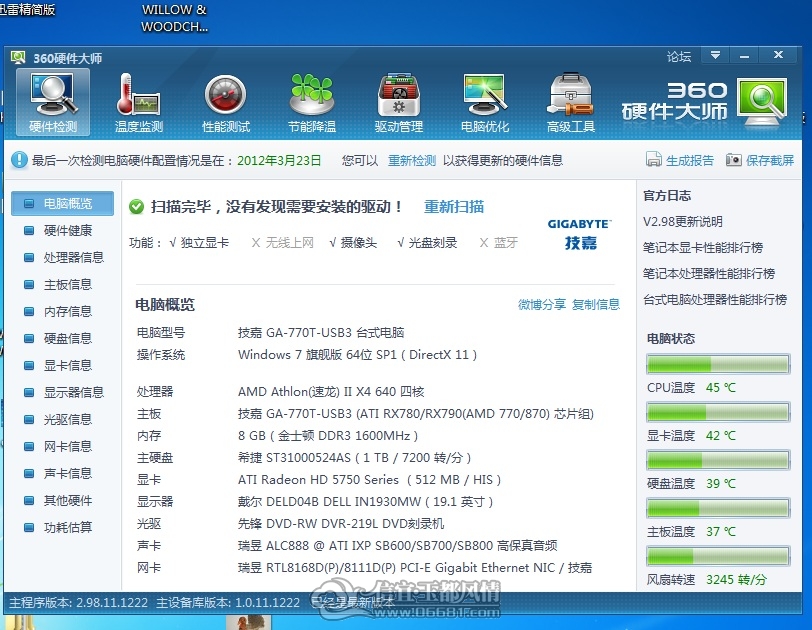Click the 戴尔 DELL IN1930MW monitor text
Image resolution: width=812 pixels, height=630 pixels.
366,502
